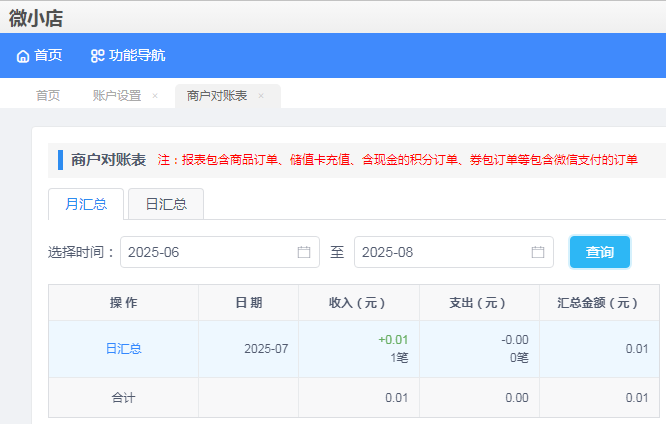
Task: Open the start month calendar icon
Action: point(304,252)
